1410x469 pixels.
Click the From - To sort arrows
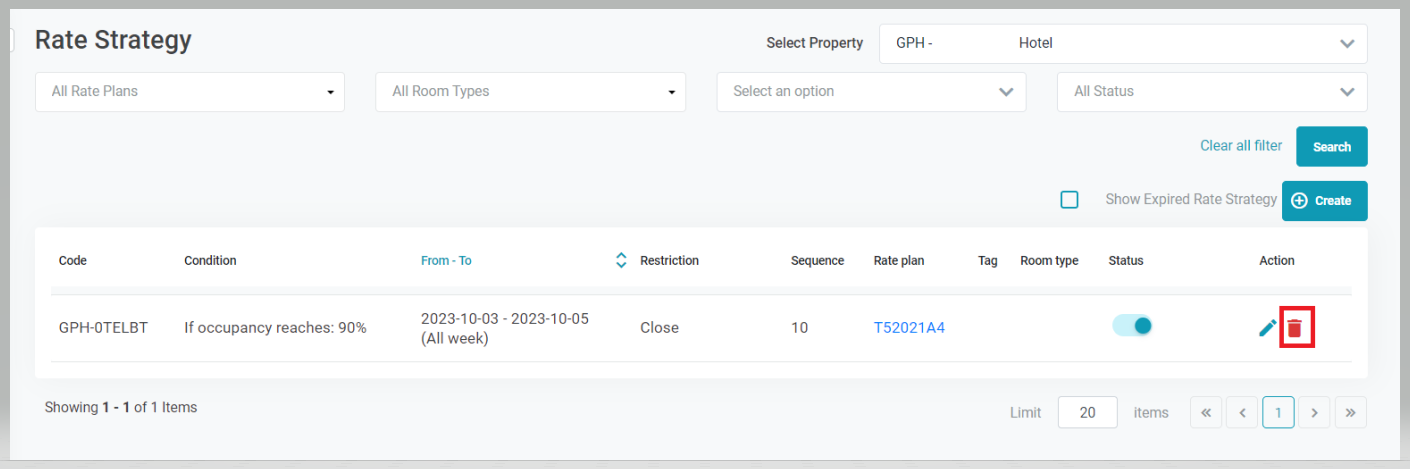tap(621, 260)
